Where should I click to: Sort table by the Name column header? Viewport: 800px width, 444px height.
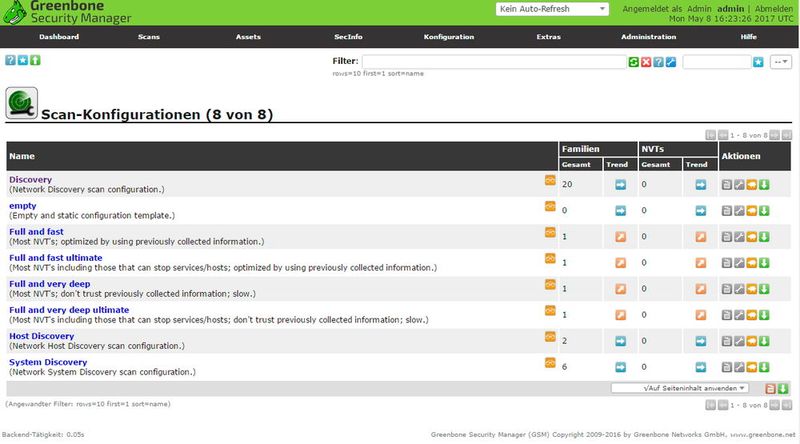point(22,156)
